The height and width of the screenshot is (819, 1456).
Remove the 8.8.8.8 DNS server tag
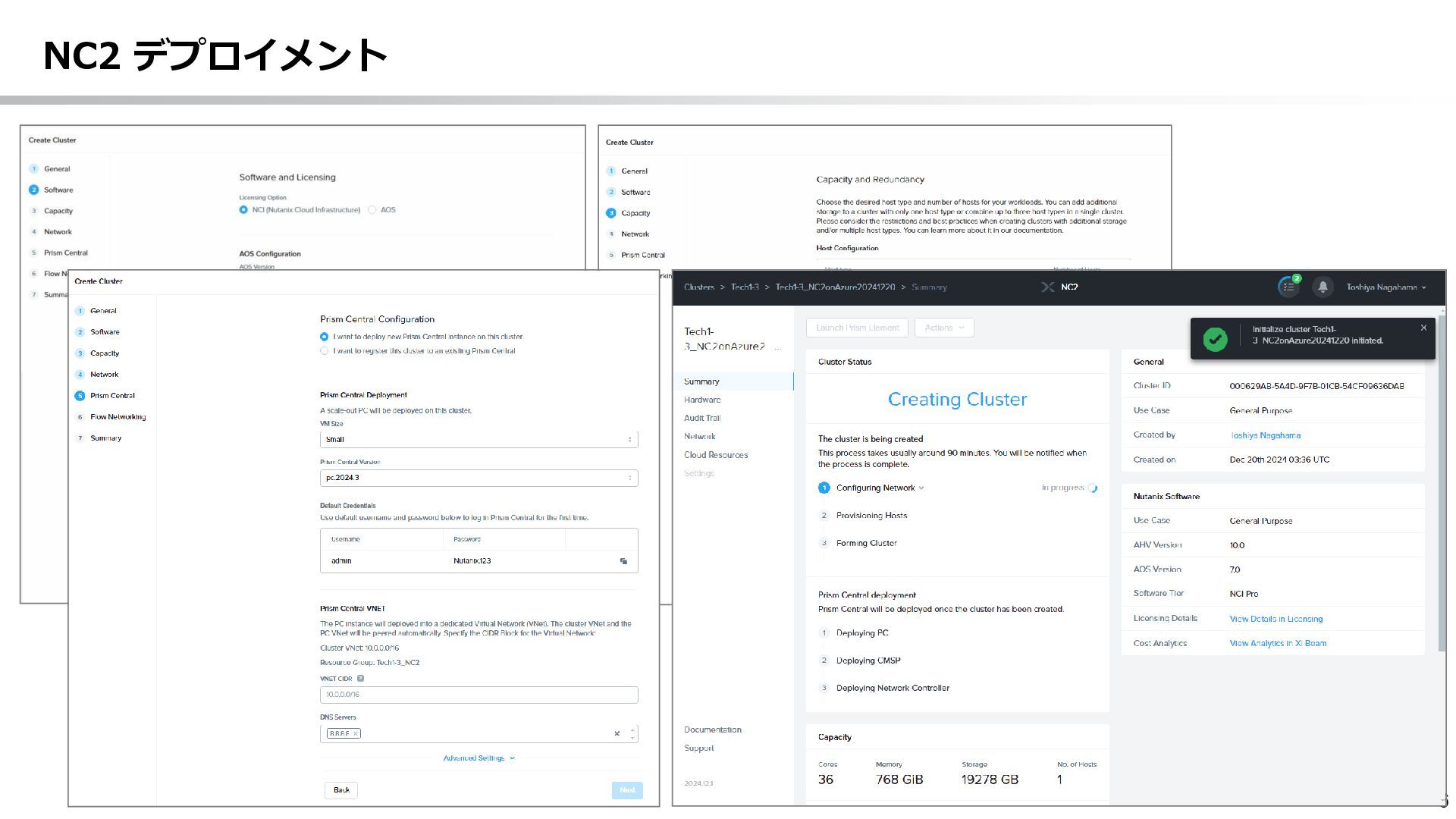(x=356, y=733)
